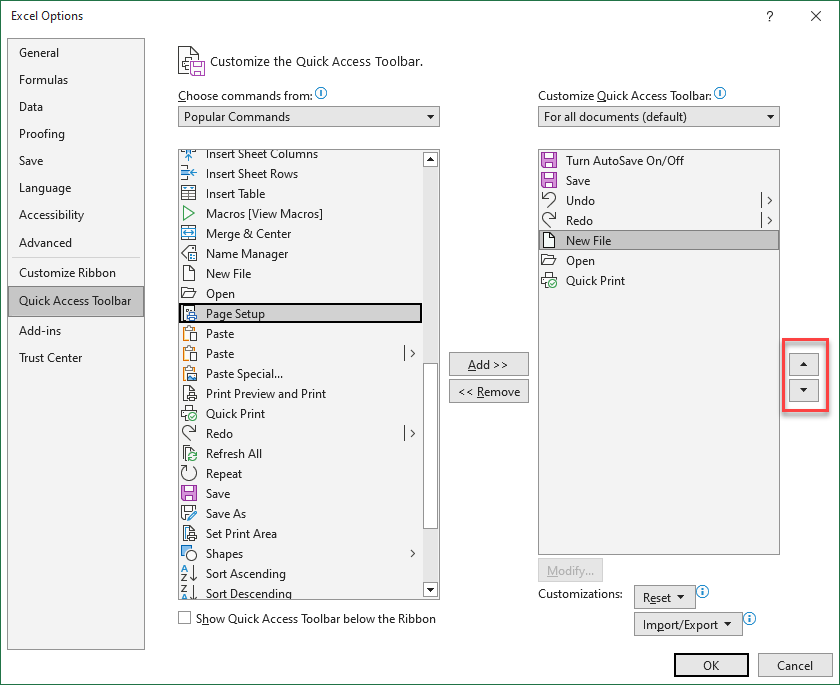Open the For all documents (default) dropdown
This screenshot has height=685, width=840.
pos(658,116)
